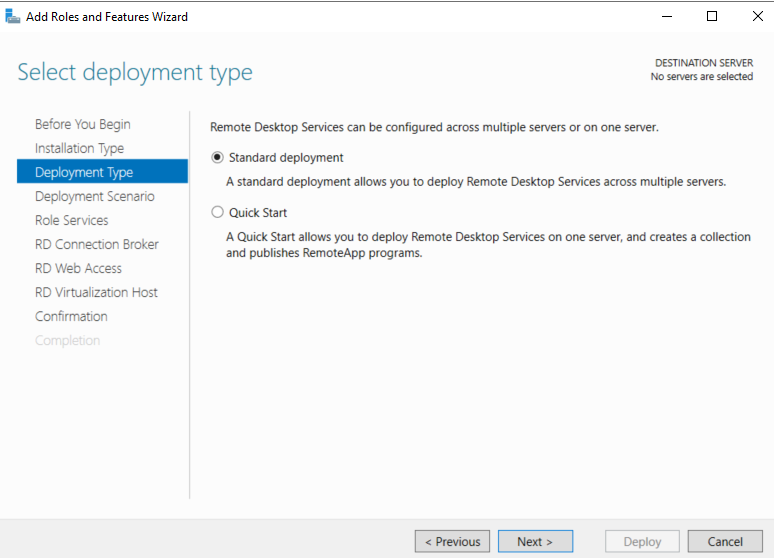Image resolution: width=774 pixels, height=558 pixels.
Task: Go to the Before You Begin step
Action: click(x=83, y=124)
